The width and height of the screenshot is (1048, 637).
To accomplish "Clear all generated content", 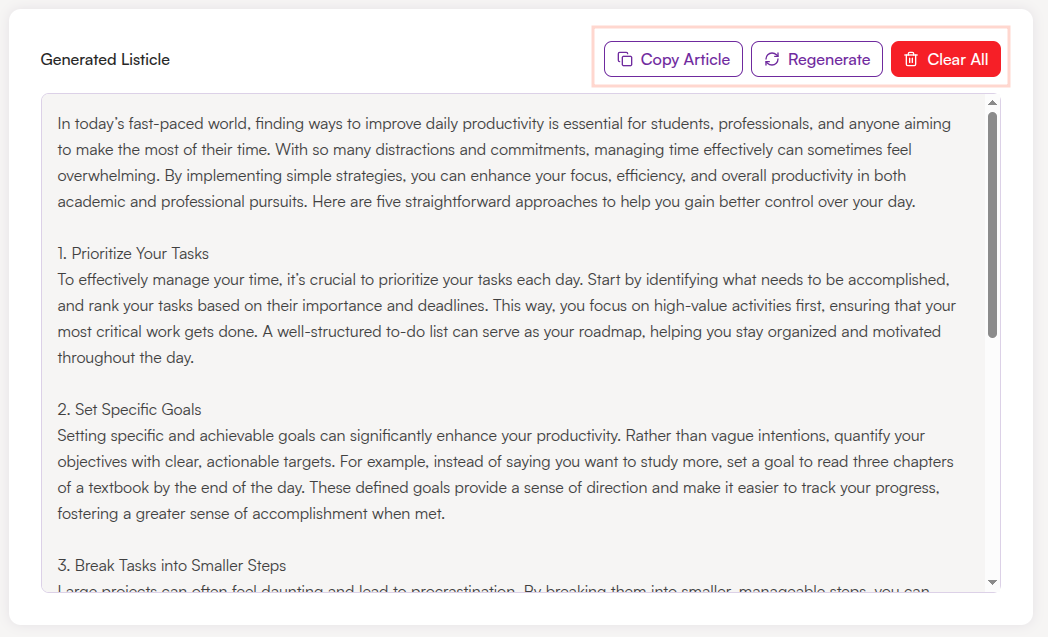I will coord(946,59).
